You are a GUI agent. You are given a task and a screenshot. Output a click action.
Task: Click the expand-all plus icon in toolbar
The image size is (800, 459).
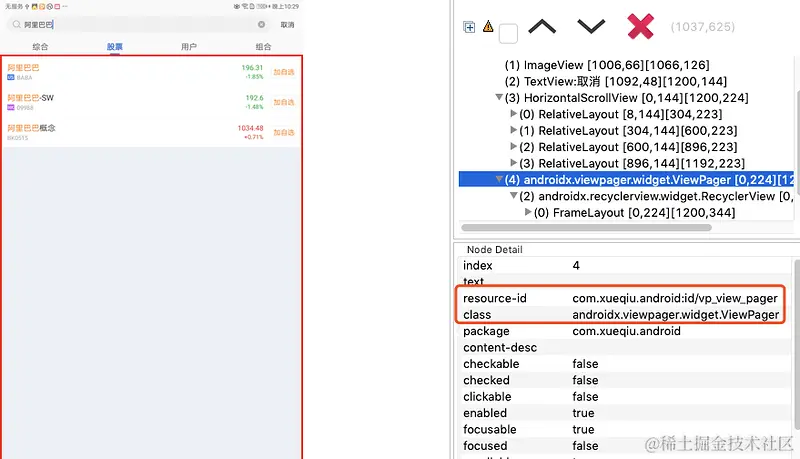469,27
